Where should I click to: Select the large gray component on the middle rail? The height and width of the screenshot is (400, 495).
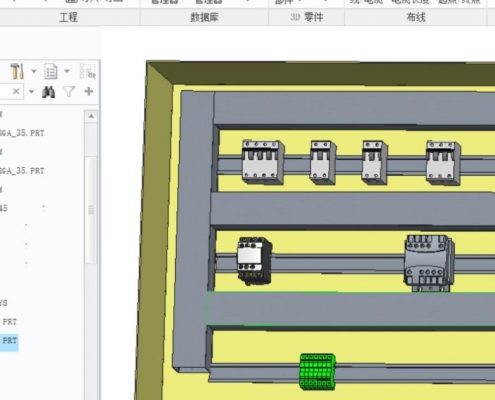tap(429, 263)
